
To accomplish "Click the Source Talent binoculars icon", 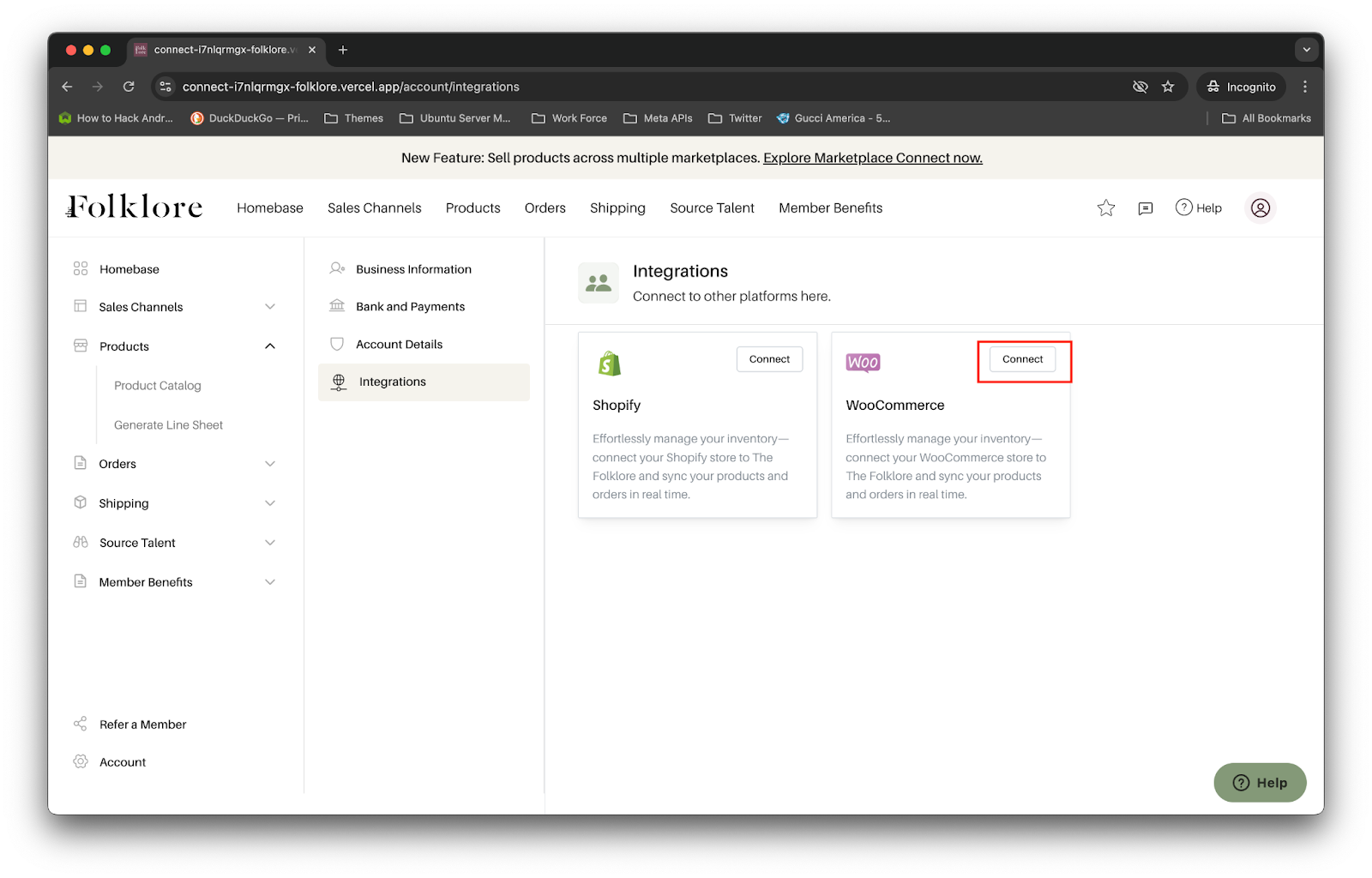I will [81, 542].
